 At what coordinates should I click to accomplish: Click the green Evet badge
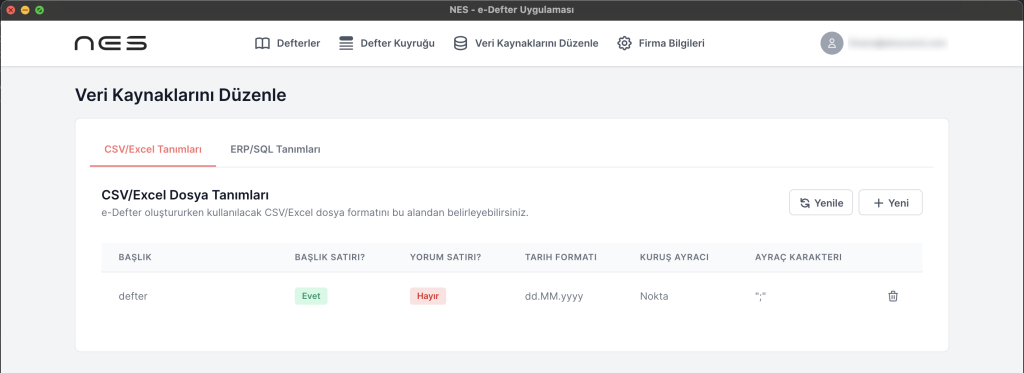[311, 296]
